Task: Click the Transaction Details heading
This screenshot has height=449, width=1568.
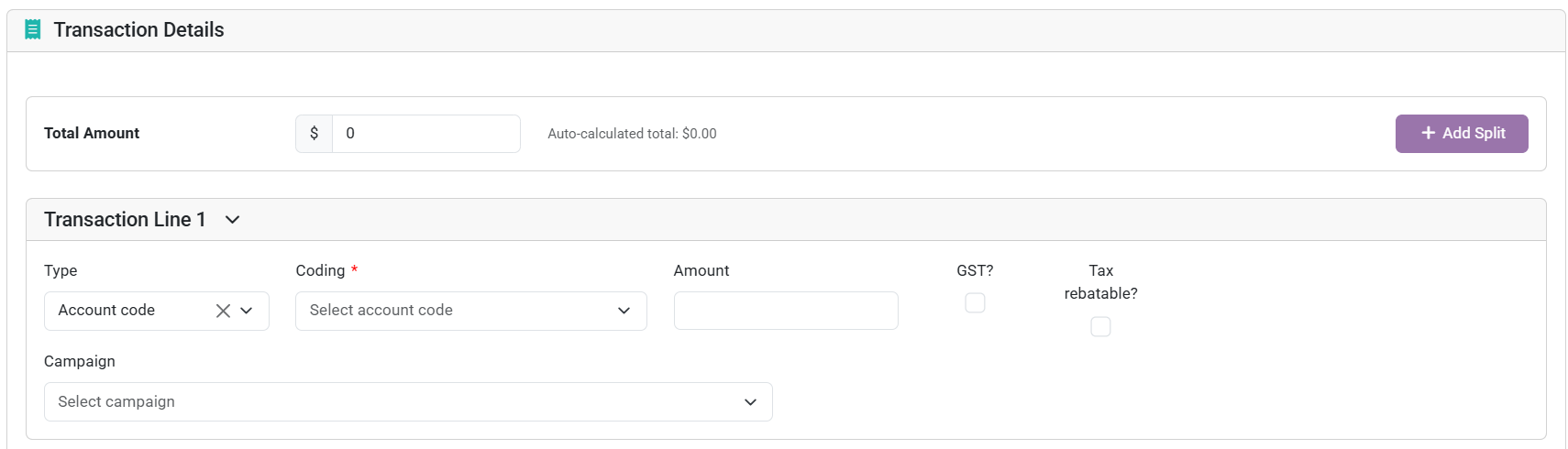Action: (139, 30)
